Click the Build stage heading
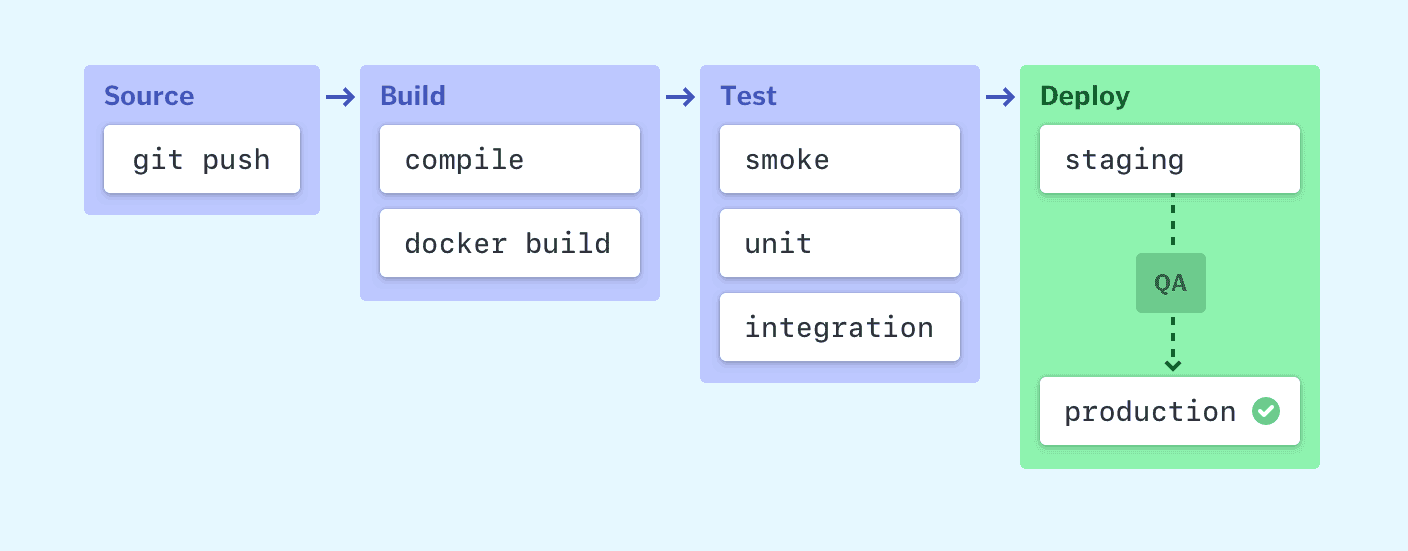Image resolution: width=1408 pixels, height=551 pixels. pyautogui.click(x=413, y=96)
